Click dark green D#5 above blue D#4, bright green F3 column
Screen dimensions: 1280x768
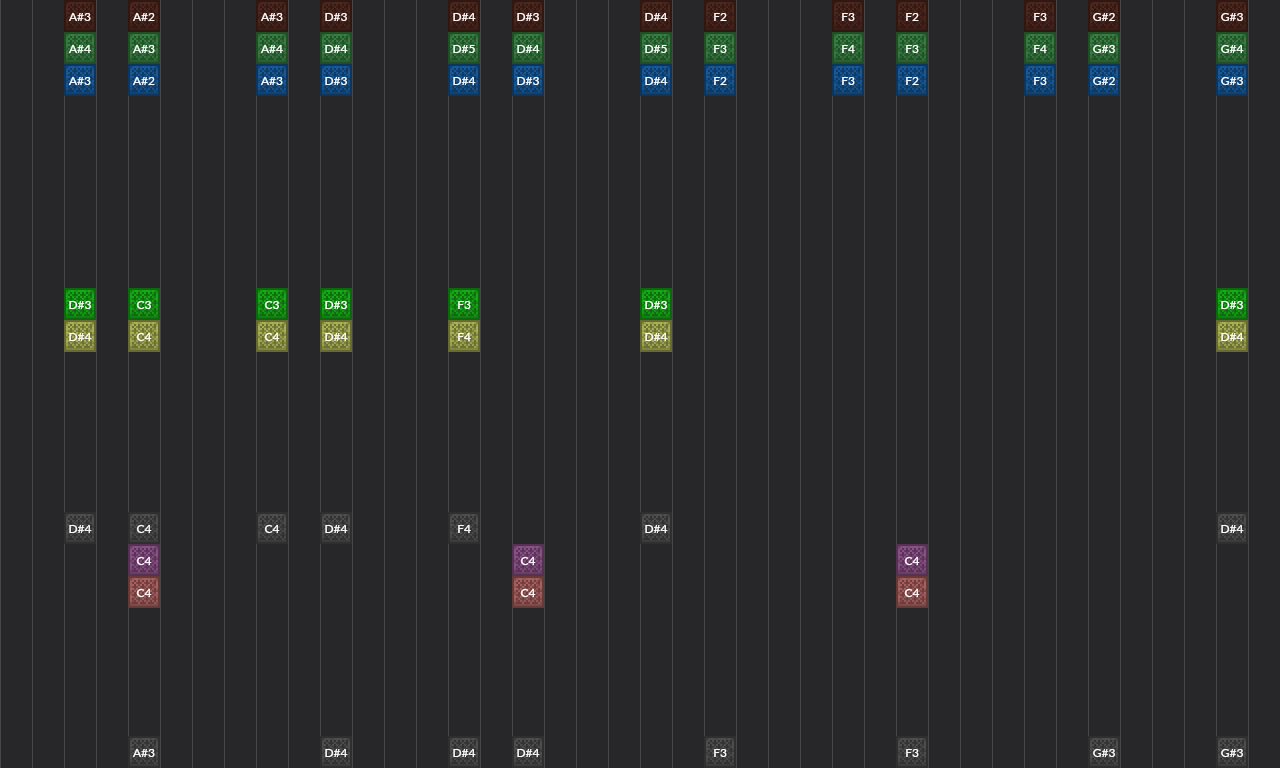click(464, 49)
